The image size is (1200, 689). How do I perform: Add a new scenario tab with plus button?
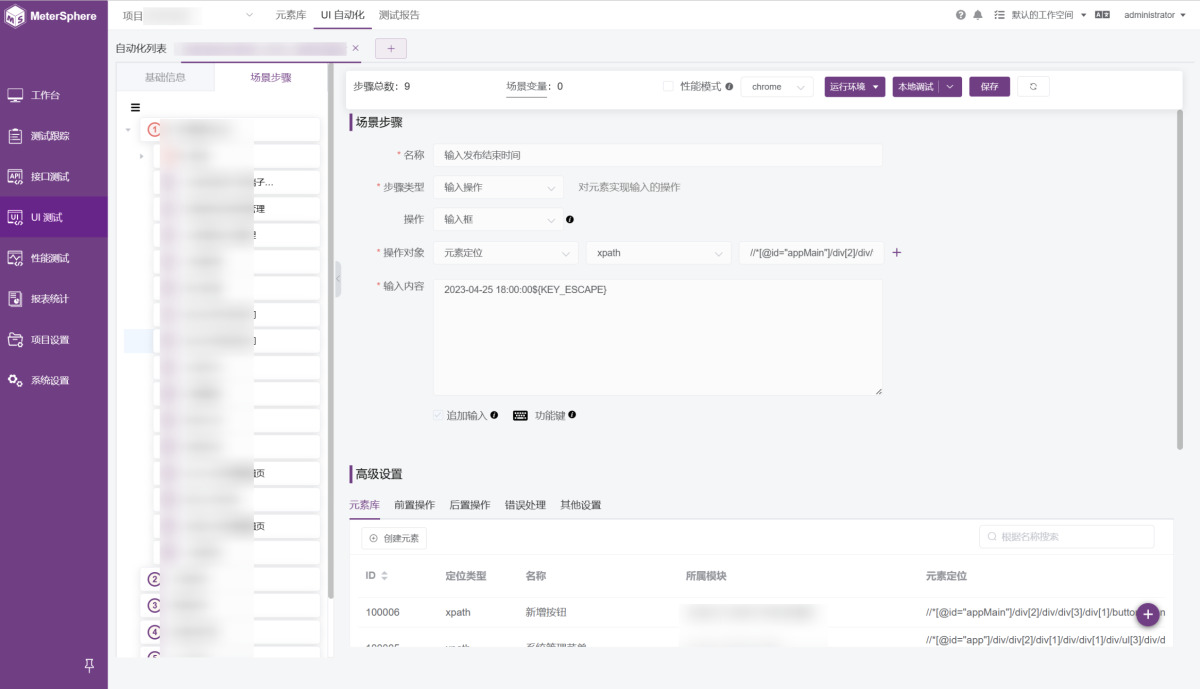click(x=391, y=48)
